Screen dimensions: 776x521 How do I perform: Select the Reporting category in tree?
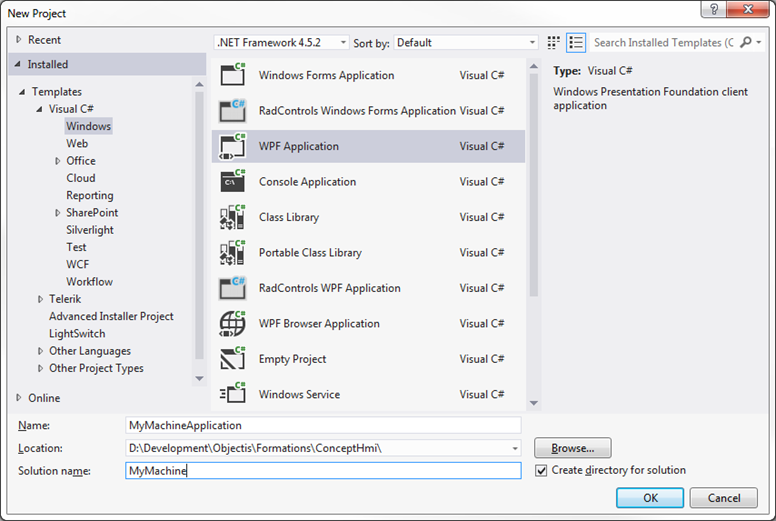(x=90, y=195)
